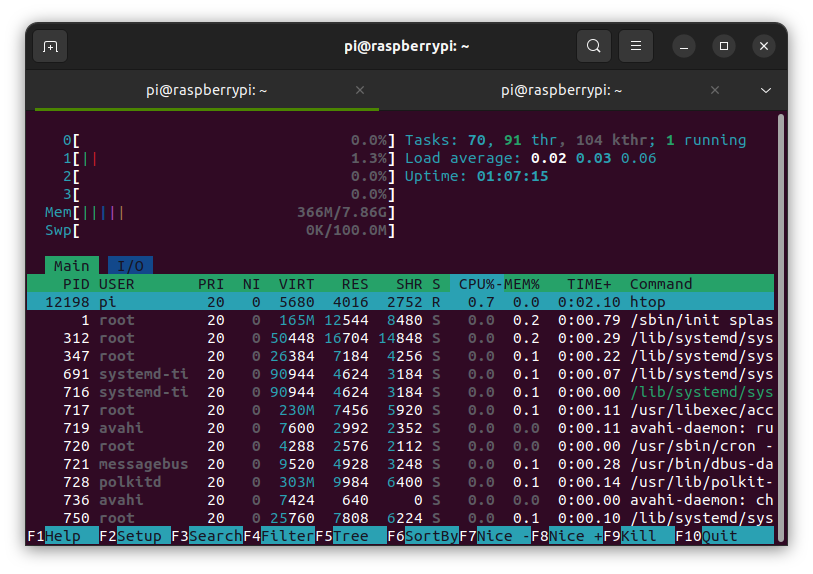Select the I/O tab in htop
The height and width of the screenshot is (574, 813).
pyautogui.click(x=130, y=265)
